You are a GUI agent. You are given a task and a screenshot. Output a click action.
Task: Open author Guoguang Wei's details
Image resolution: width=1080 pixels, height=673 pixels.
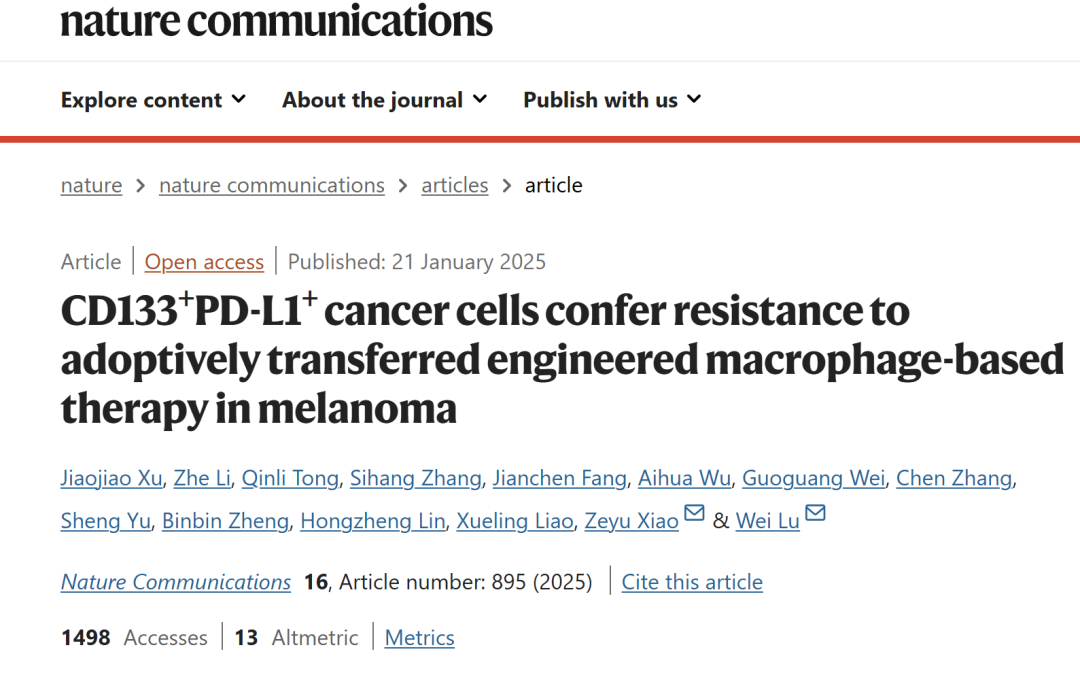point(813,478)
